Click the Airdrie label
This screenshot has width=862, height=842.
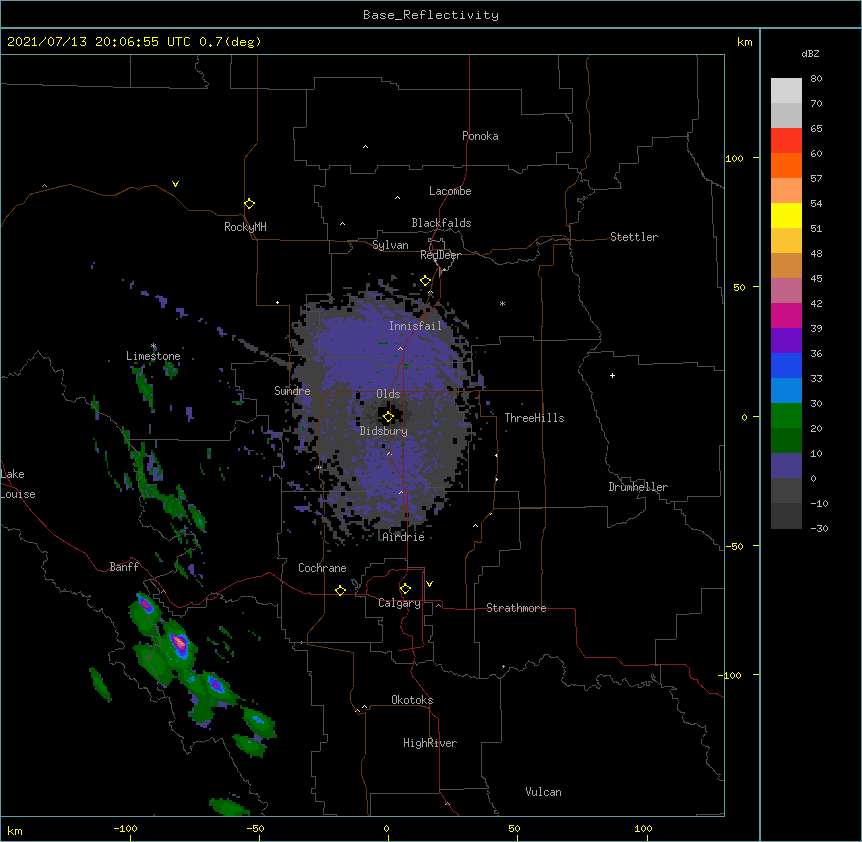coord(404,537)
